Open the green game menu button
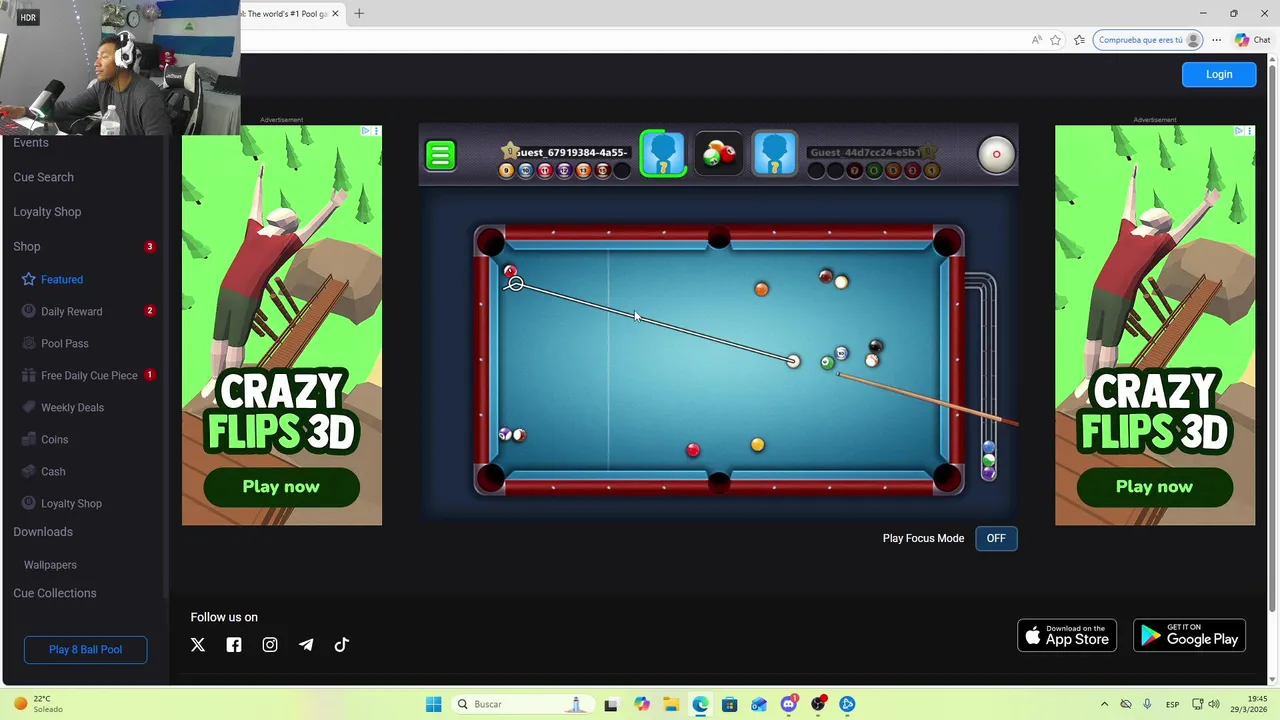The height and width of the screenshot is (720, 1280). (x=440, y=155)
